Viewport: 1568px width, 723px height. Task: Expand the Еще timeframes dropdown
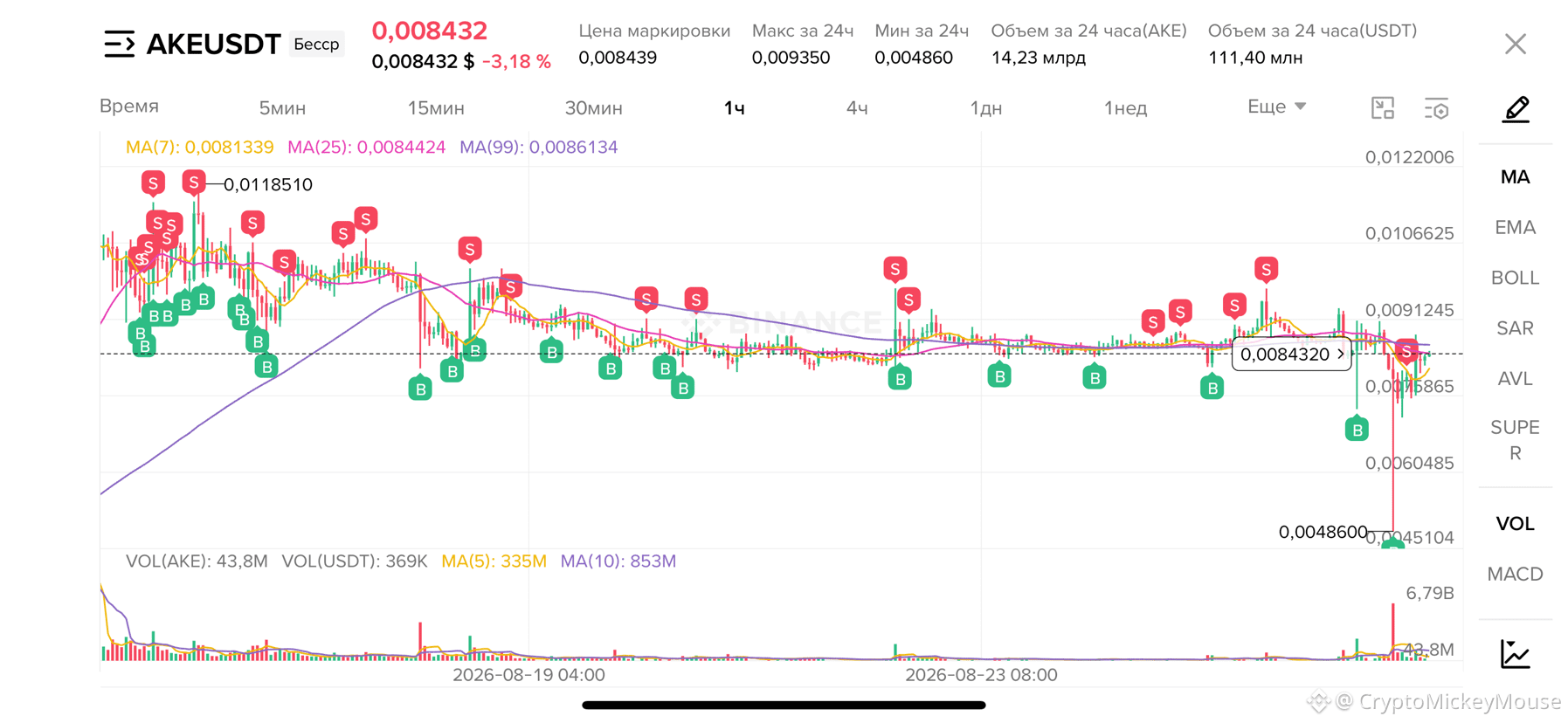(1276, 107)
